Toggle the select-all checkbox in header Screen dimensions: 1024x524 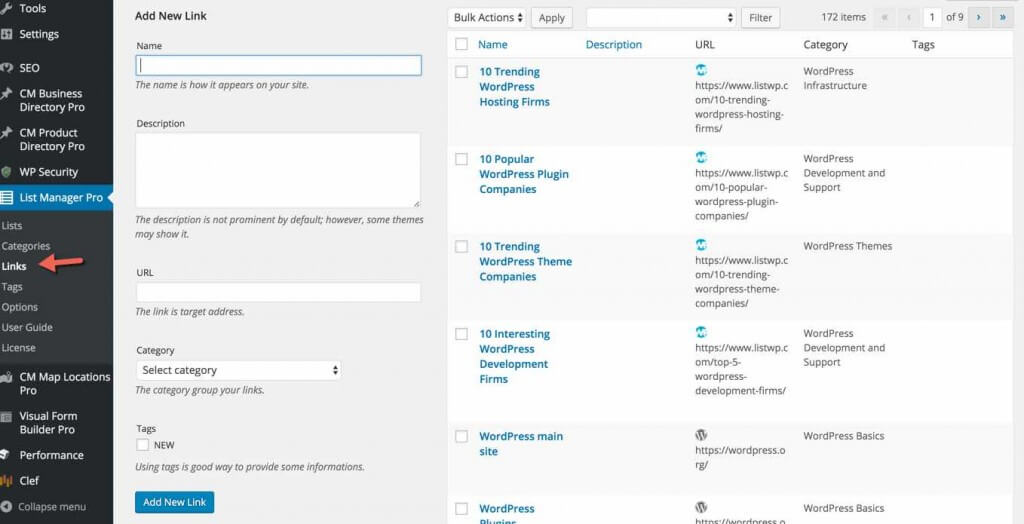[x=461, y=44]
